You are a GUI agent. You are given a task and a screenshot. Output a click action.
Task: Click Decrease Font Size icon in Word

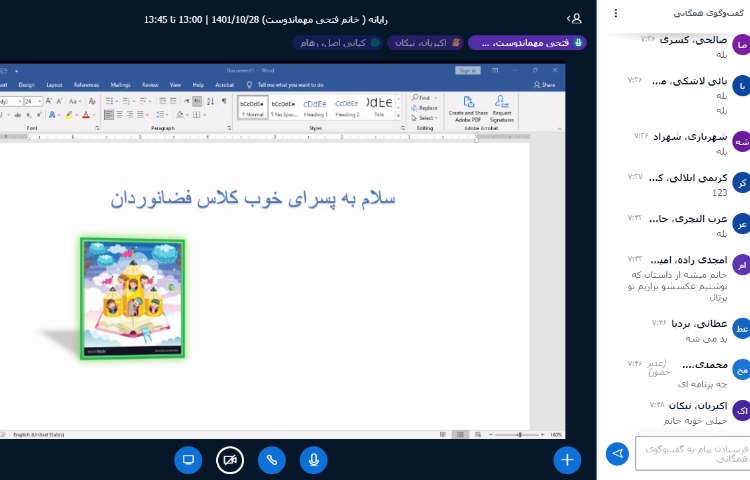(x=59, y=101)
